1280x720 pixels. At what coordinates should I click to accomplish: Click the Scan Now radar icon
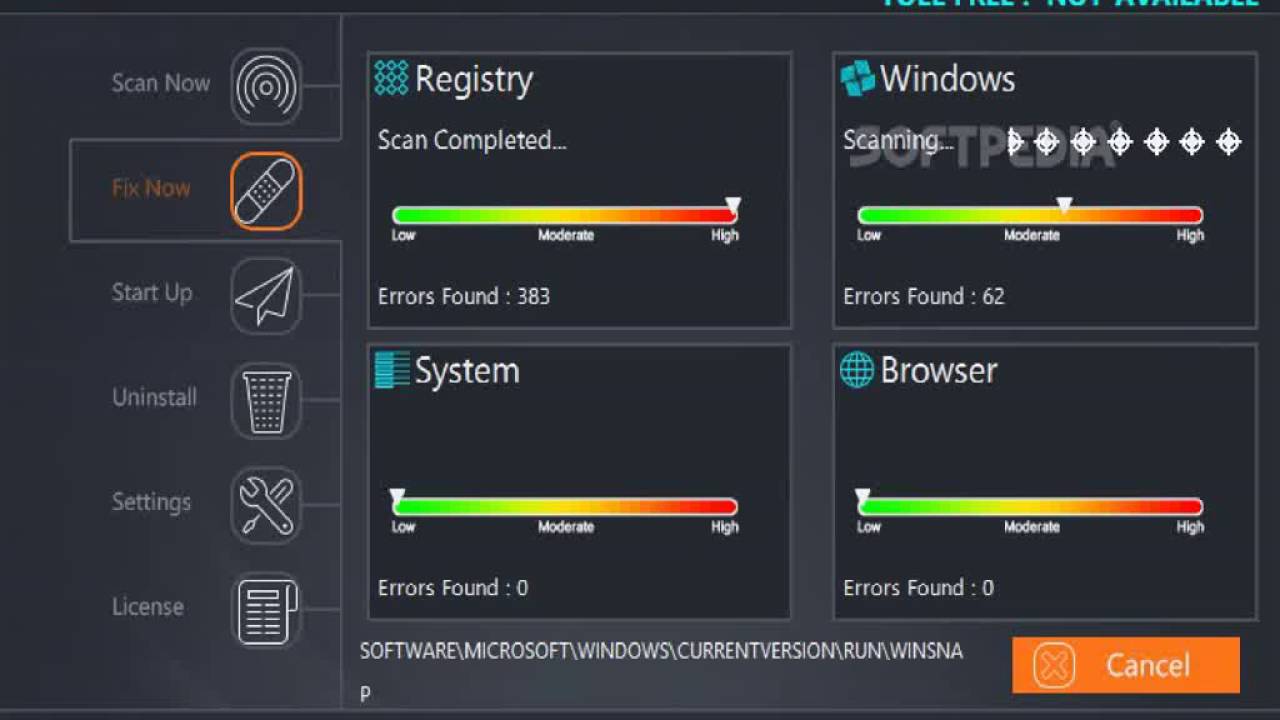(266, 86)
